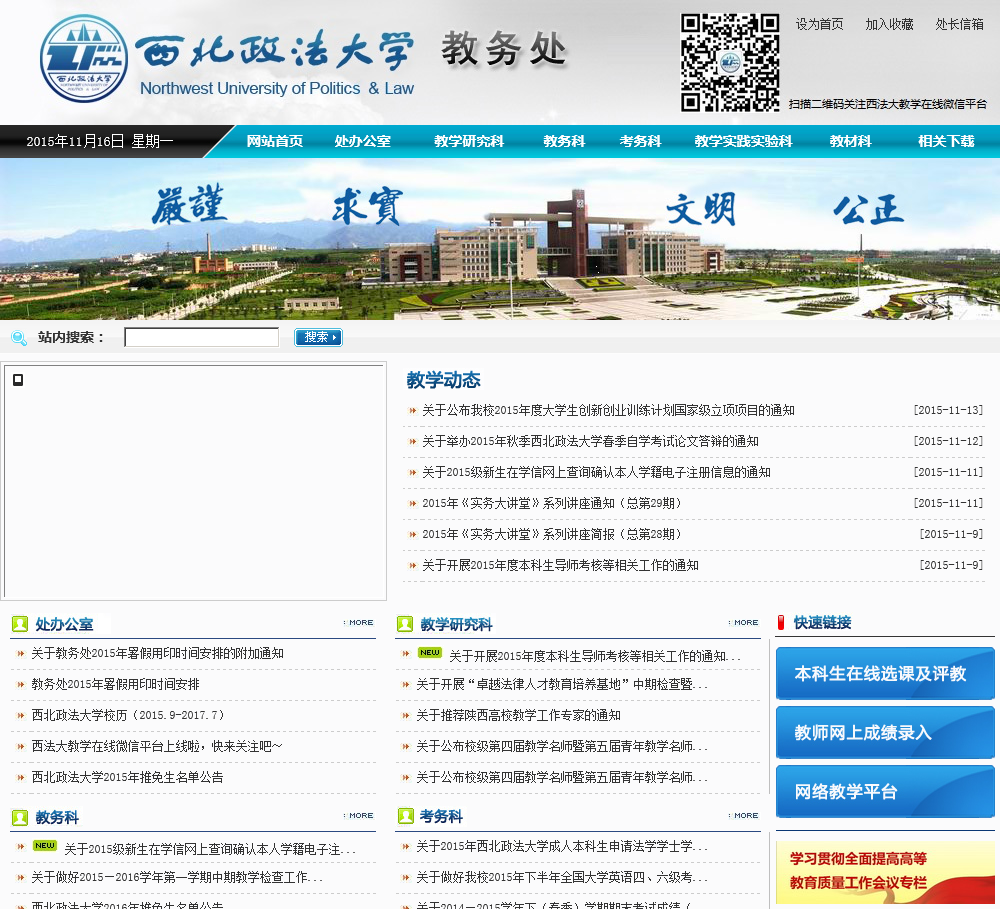1000x909 pixels.
Task: Open 实务大讲堂系列讲座通知(总第29期)
Action: pos(552,503)
